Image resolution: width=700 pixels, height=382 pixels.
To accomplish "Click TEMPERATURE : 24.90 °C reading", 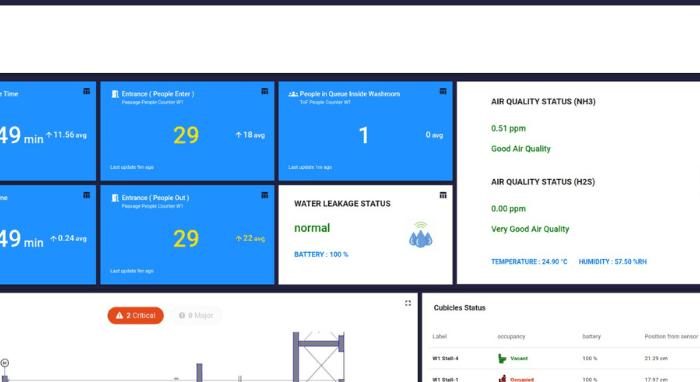I will coord(529,262).
